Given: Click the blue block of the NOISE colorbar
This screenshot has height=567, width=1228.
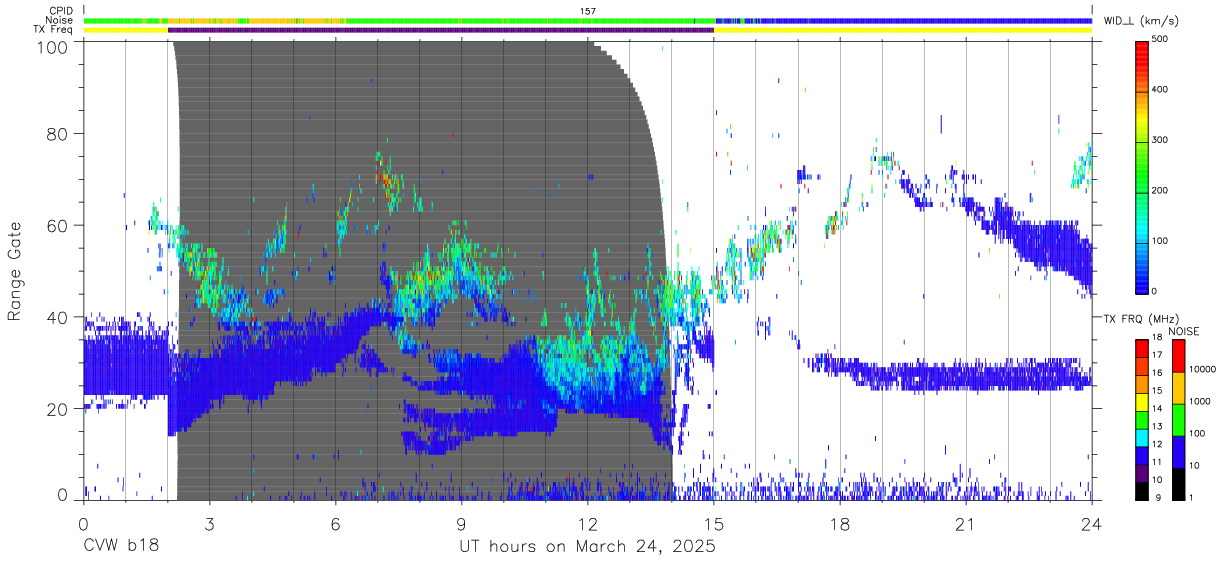Looking at the screenshot, I should pos(1178,452).
